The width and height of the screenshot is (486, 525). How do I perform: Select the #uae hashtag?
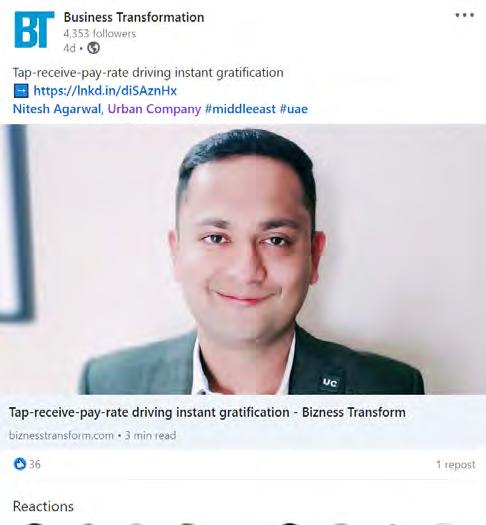294,109
